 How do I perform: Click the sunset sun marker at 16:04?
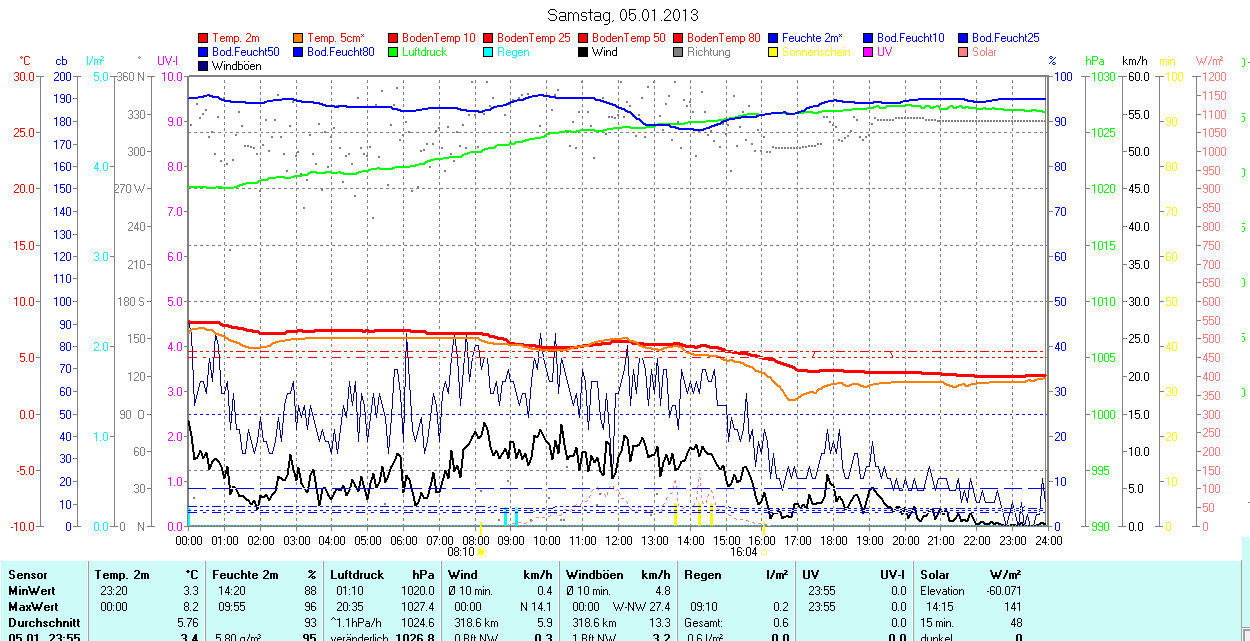[765, 551]
